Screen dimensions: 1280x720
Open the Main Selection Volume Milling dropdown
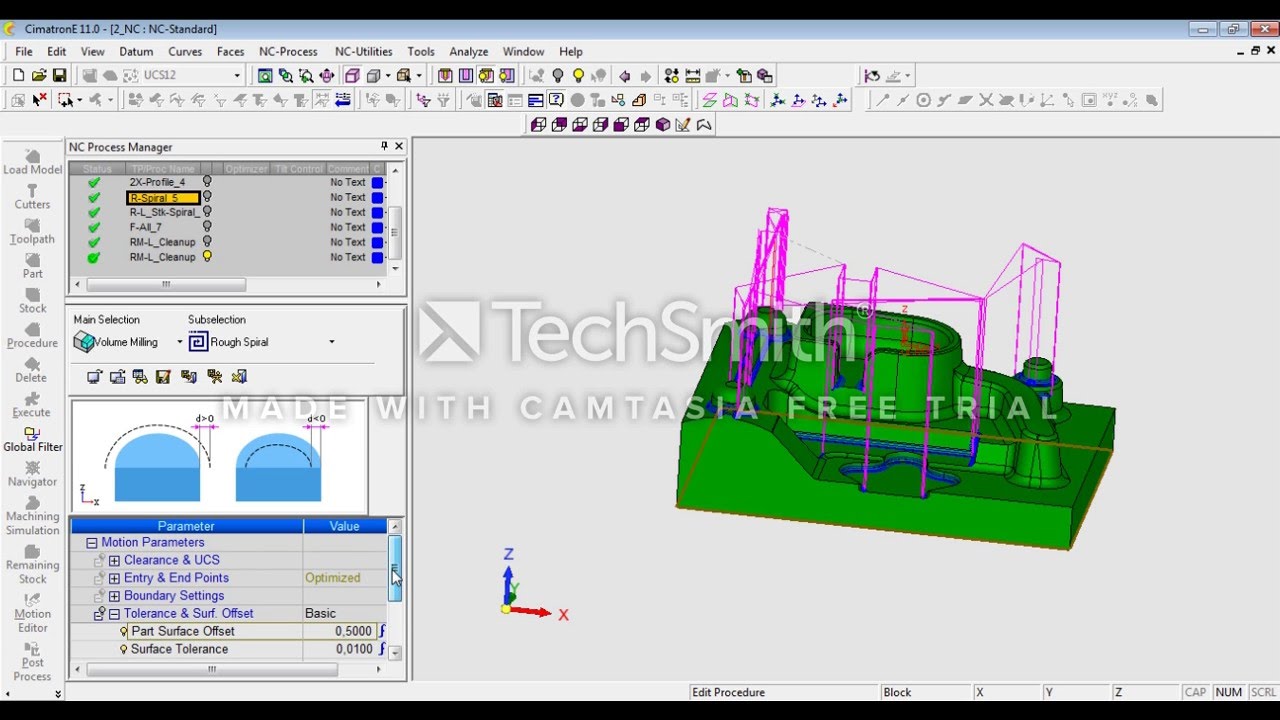tap(180, 342)
